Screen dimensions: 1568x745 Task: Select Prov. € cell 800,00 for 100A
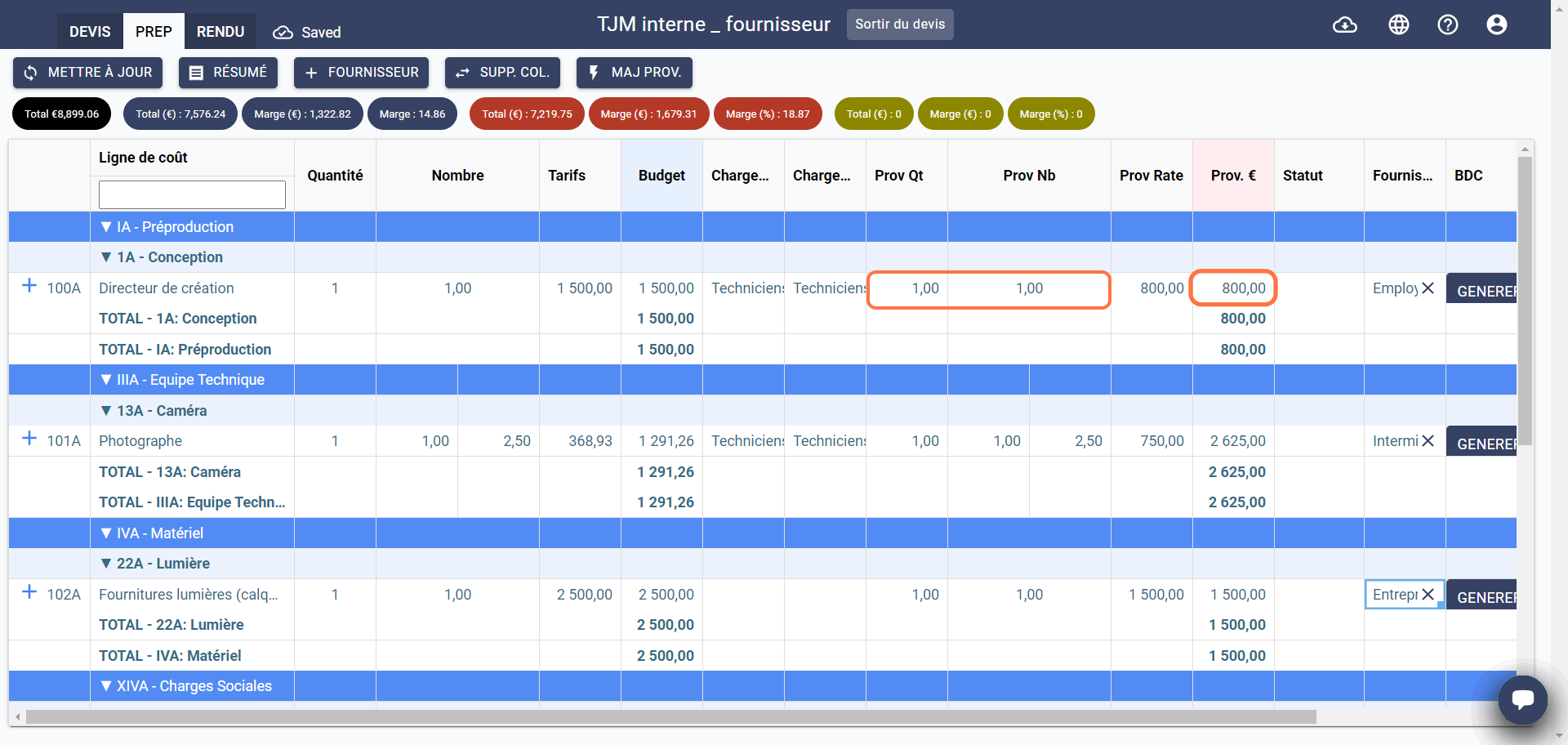1233,288
